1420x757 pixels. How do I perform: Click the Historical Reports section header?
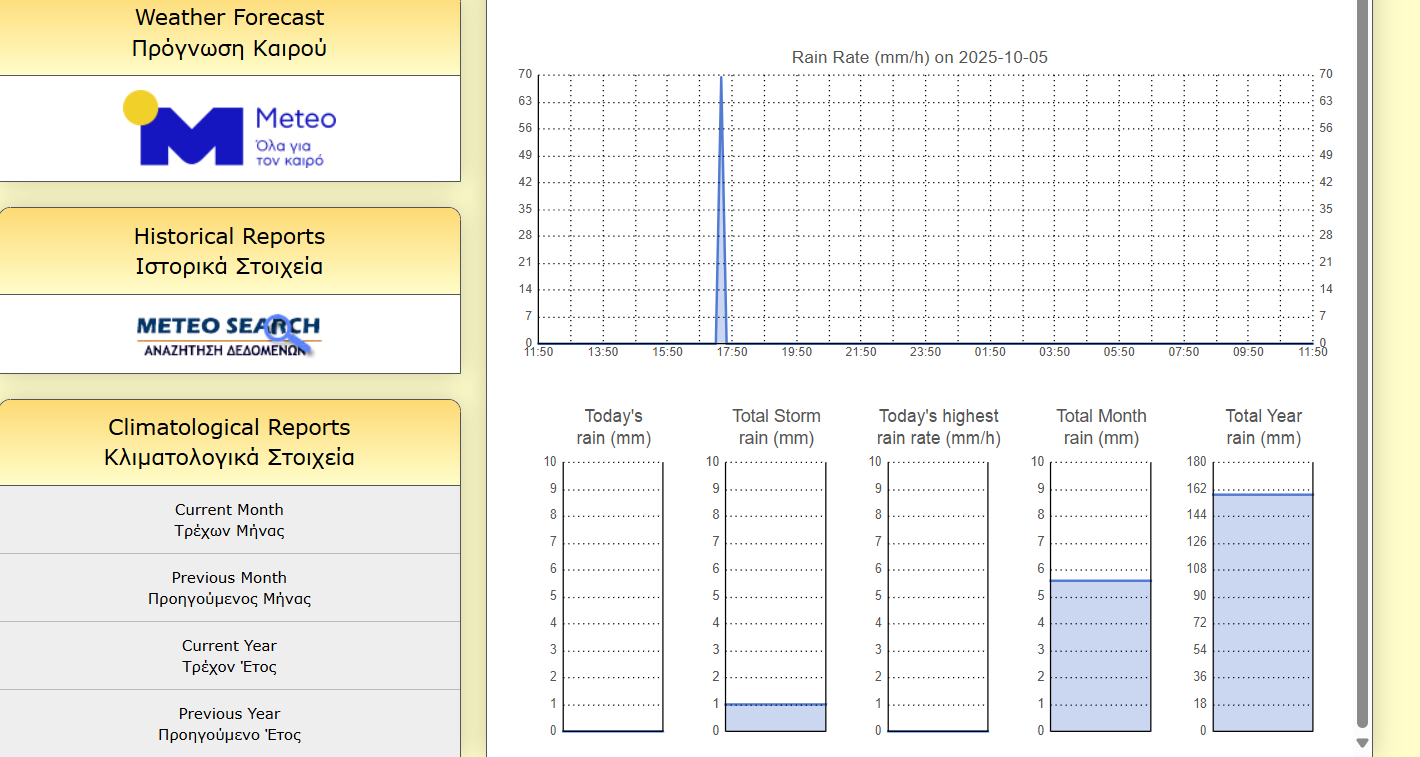230,251
